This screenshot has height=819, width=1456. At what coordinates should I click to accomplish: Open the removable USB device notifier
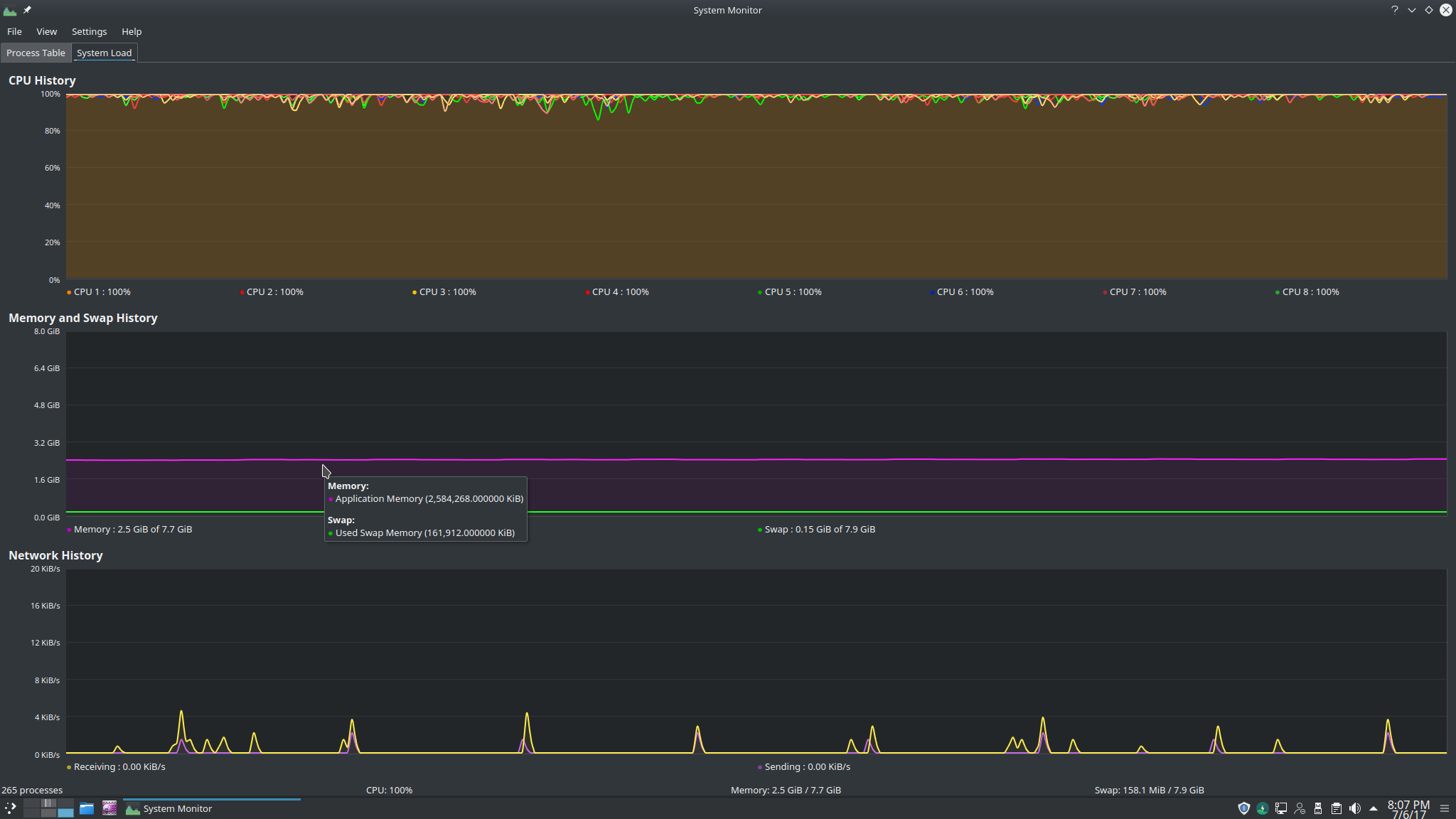click(x=1318, y=808)
